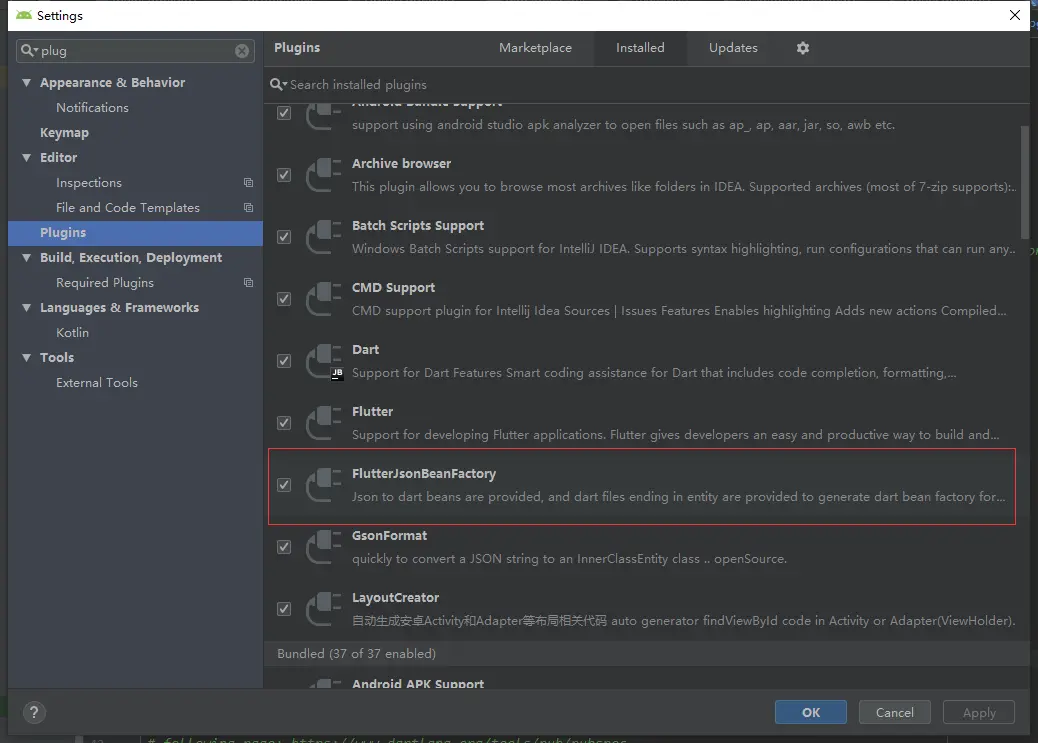
Task: Click the CMD Support plugin icon
Action: pyautogui.click(x=324, y=299)
